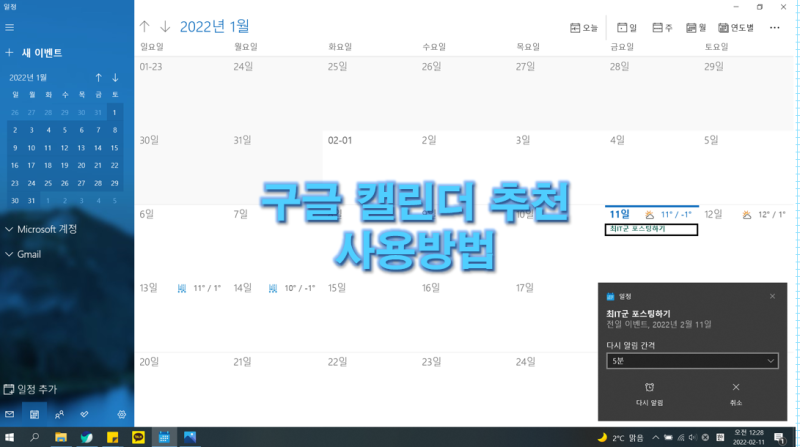This screenshot has width=800, height=447.
Task: Expand the Gmail account section
Action: (23, 254)
